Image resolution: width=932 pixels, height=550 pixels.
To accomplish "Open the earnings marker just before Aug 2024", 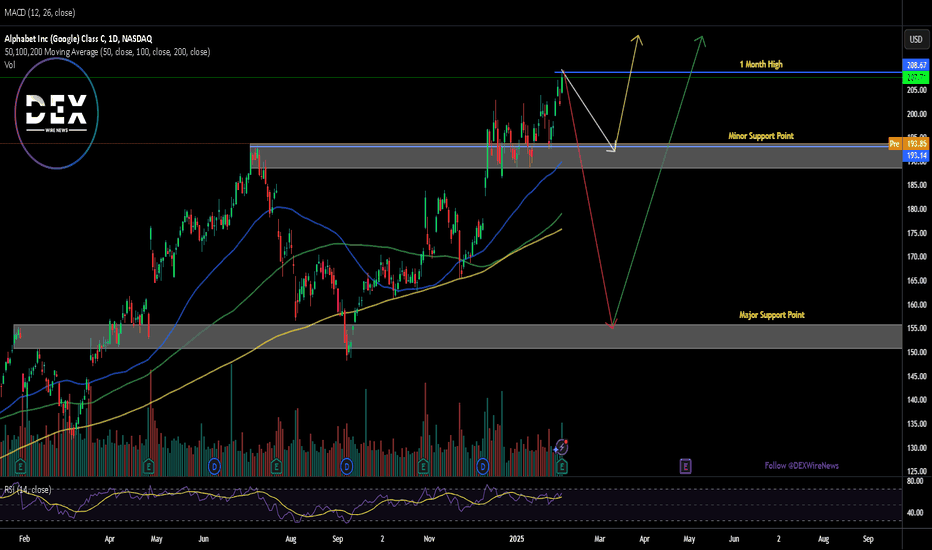I will click(276, 466).
